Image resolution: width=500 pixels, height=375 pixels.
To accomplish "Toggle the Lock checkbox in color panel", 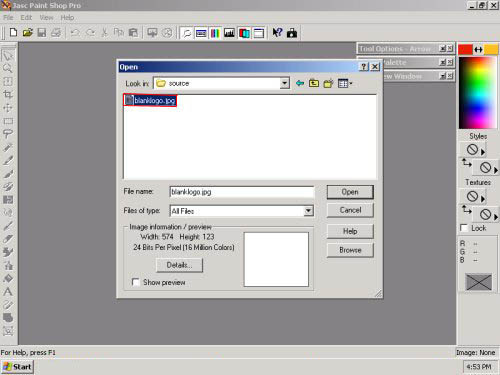I will (464, 228).
